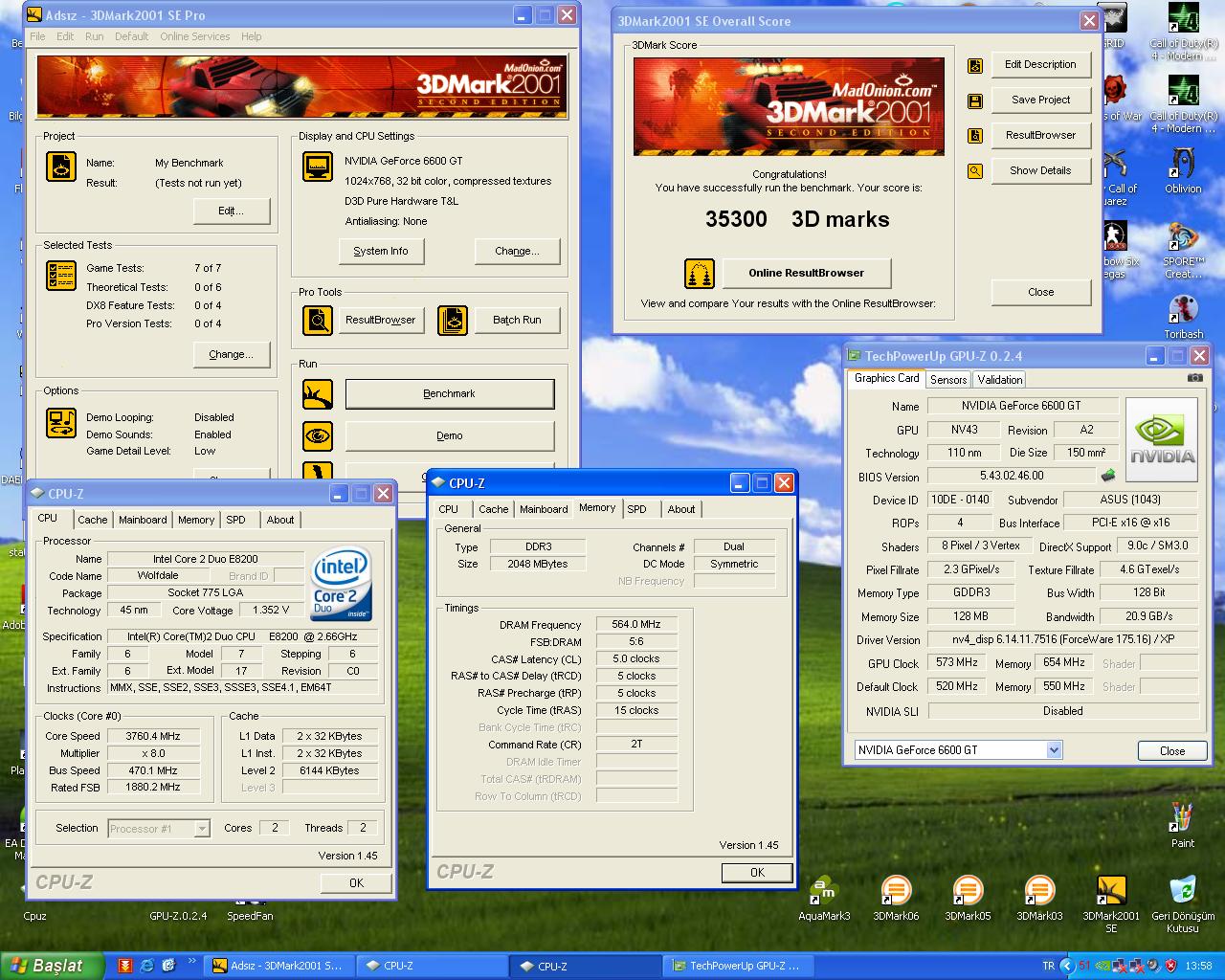
Task: Click the Demo button
Action: (x=450, y=436)
